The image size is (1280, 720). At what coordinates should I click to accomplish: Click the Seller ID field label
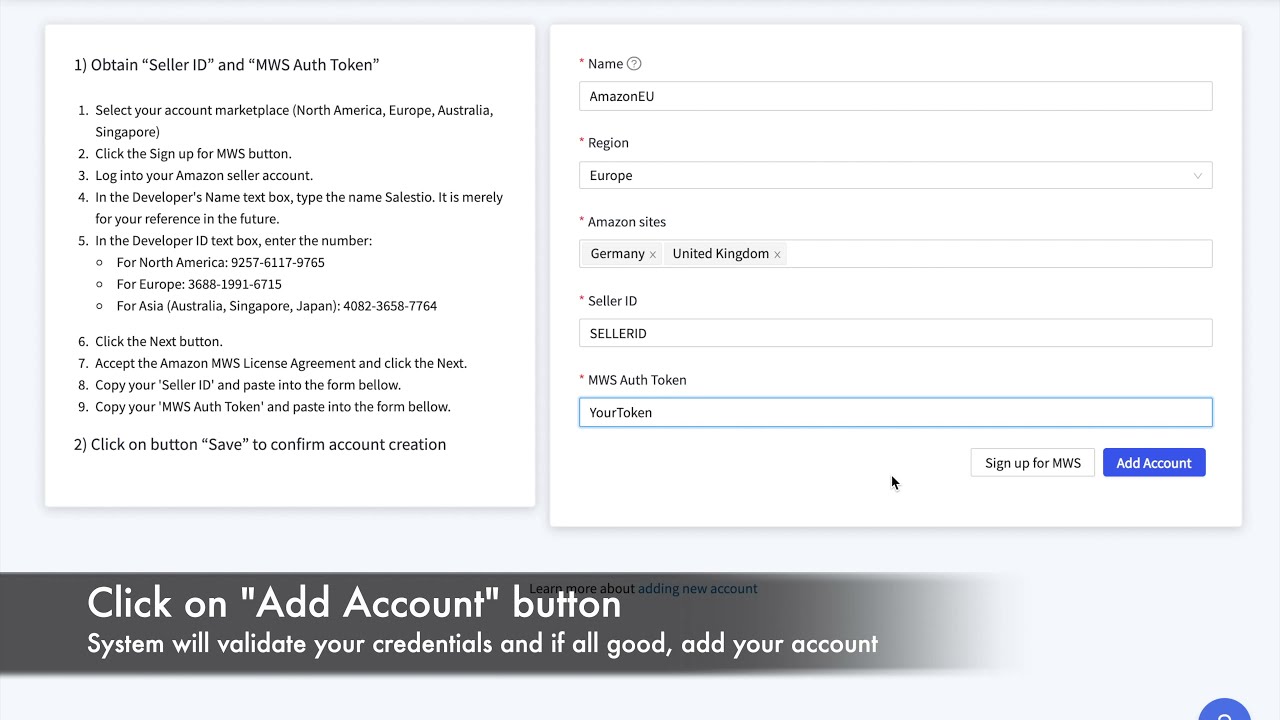[612, 301]
